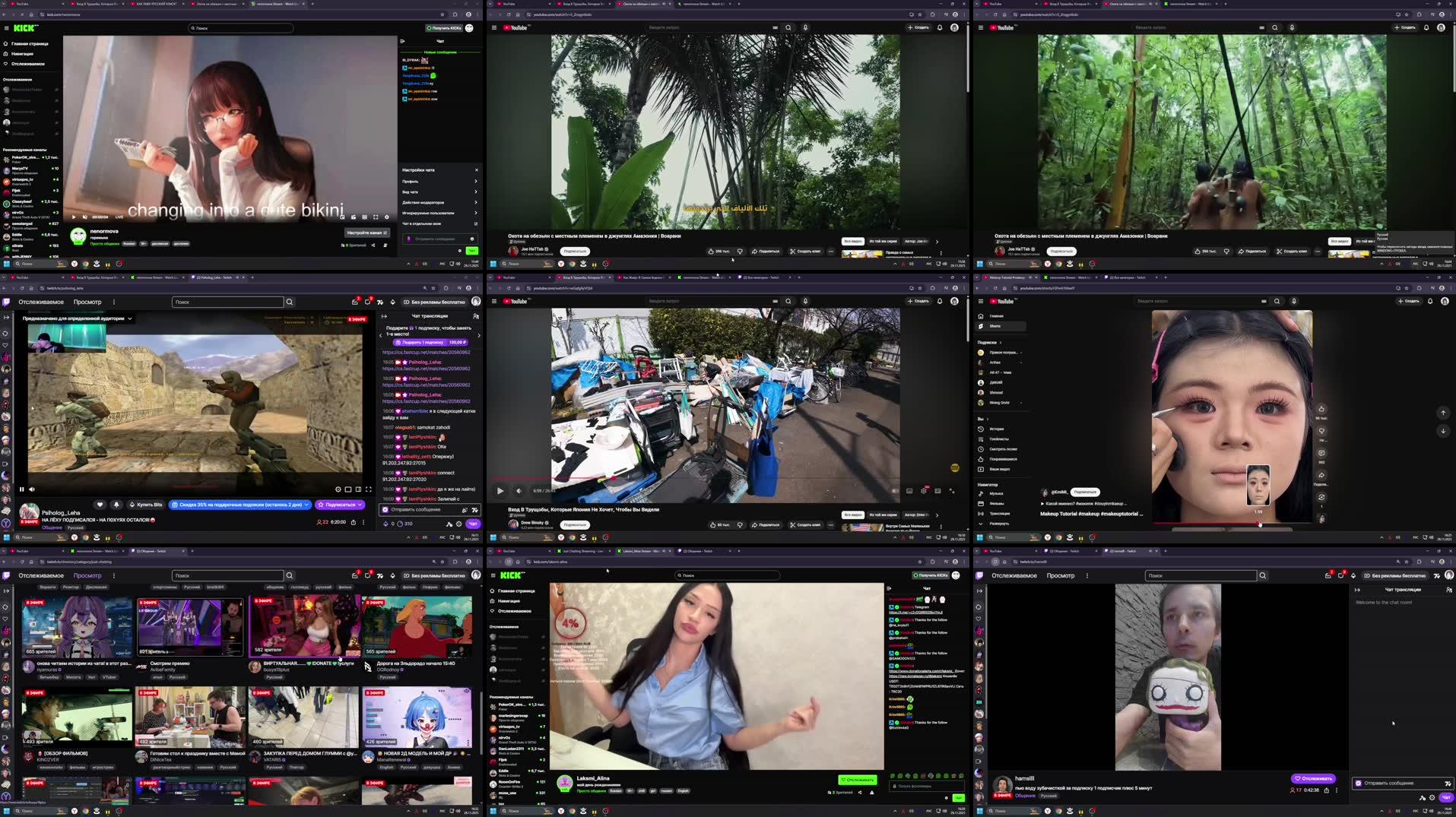The image size is (1456, 817).
Task: Open the chat settings gear in Twitch chat
Action: tap(459, 524)
